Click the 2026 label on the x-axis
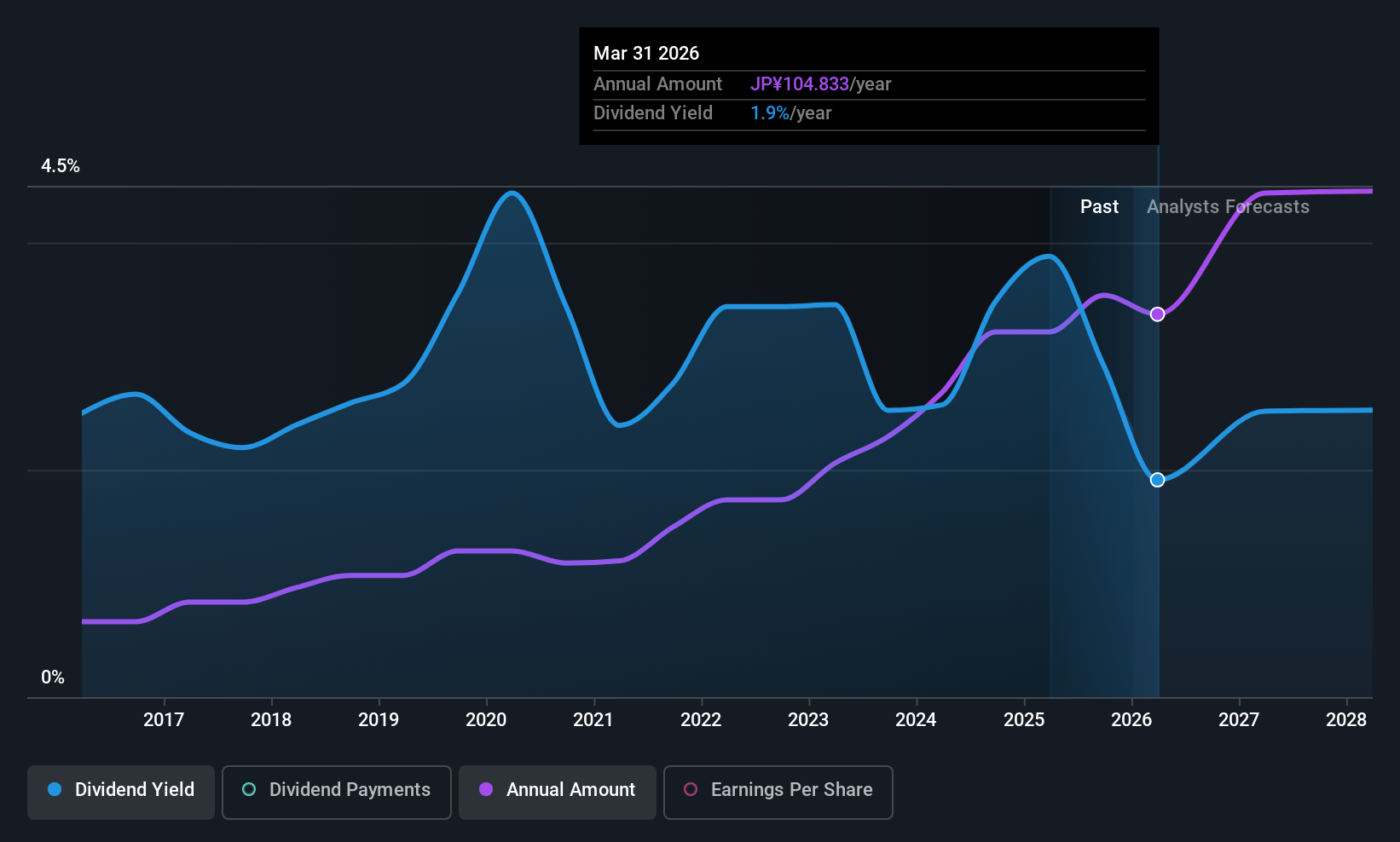Screen dimensions: 1400x842 [x=1131, y=720]
